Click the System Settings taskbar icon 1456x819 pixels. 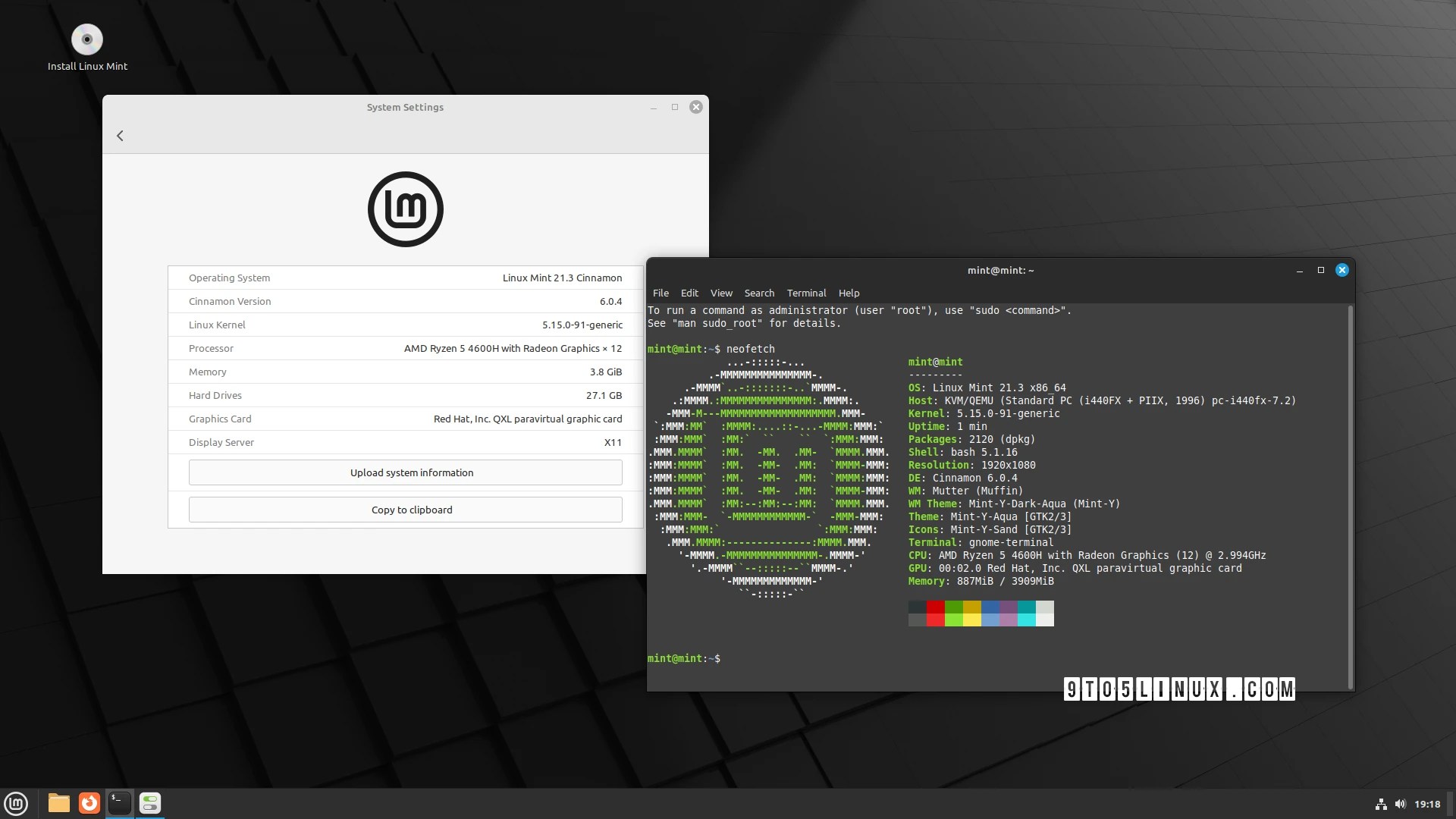[150, 803]
